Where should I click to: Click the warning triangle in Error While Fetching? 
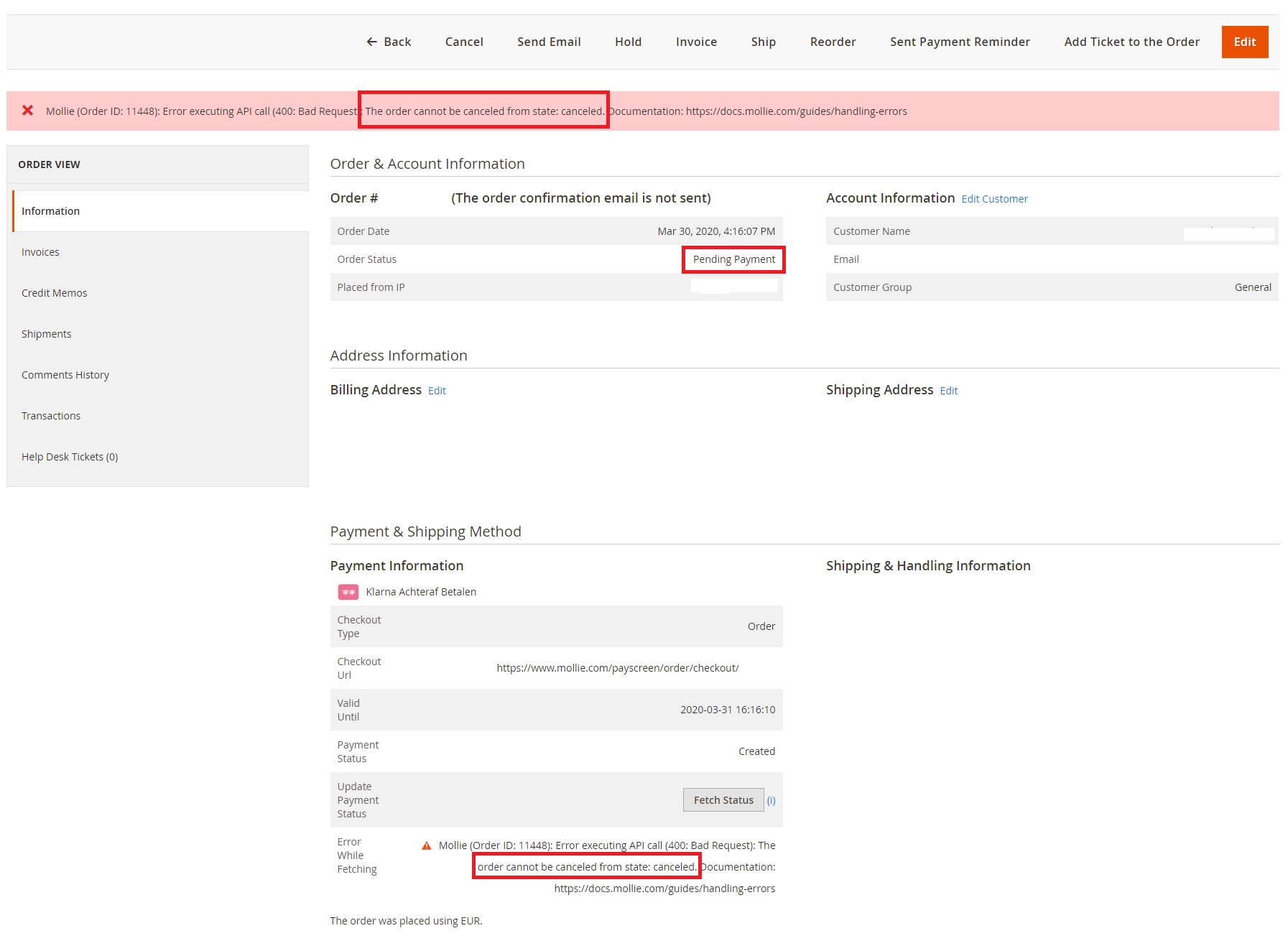pyautogui.click(x=427, y=845)
